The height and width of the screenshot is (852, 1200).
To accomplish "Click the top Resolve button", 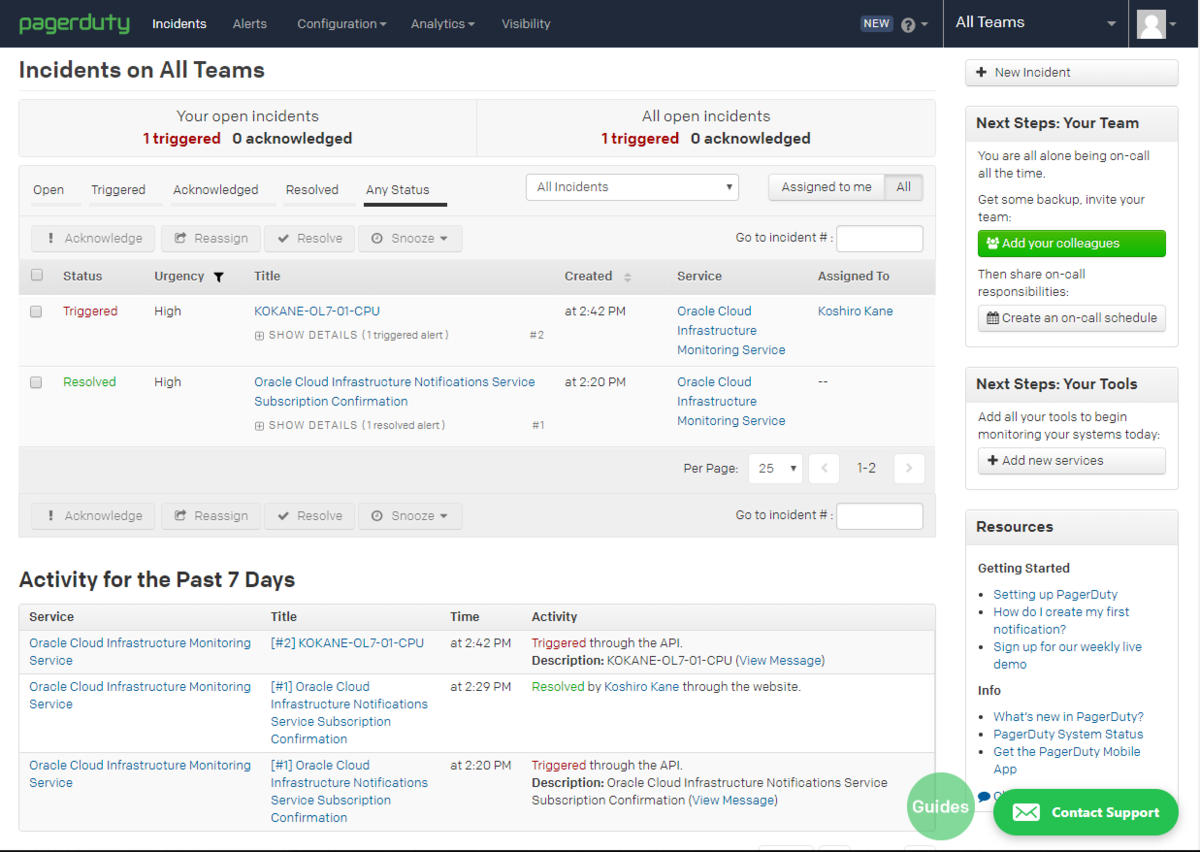I will click(310, 239).
